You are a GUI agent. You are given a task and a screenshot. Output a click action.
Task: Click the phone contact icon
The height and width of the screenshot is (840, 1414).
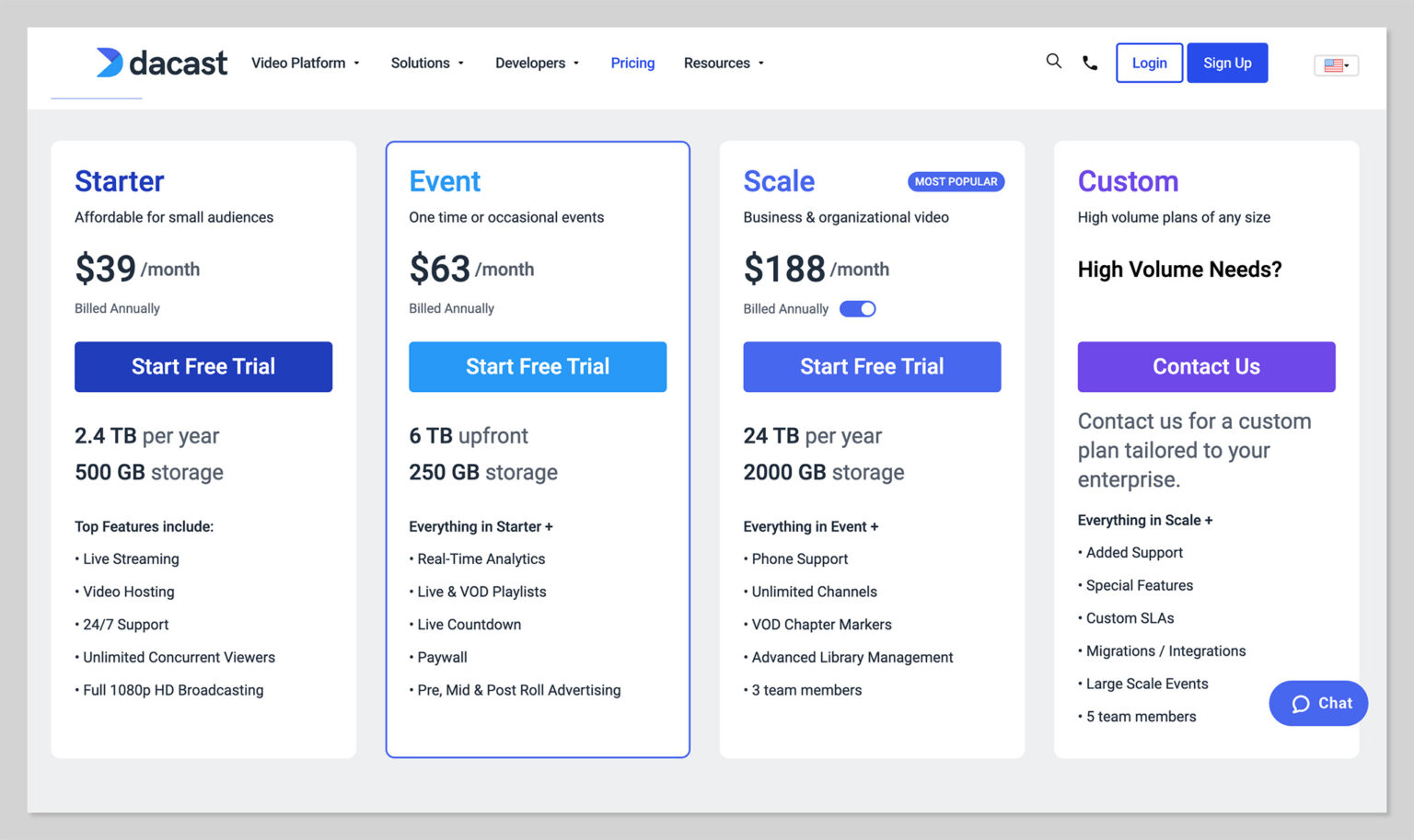pyautogui.click(x=1090, y=63)
